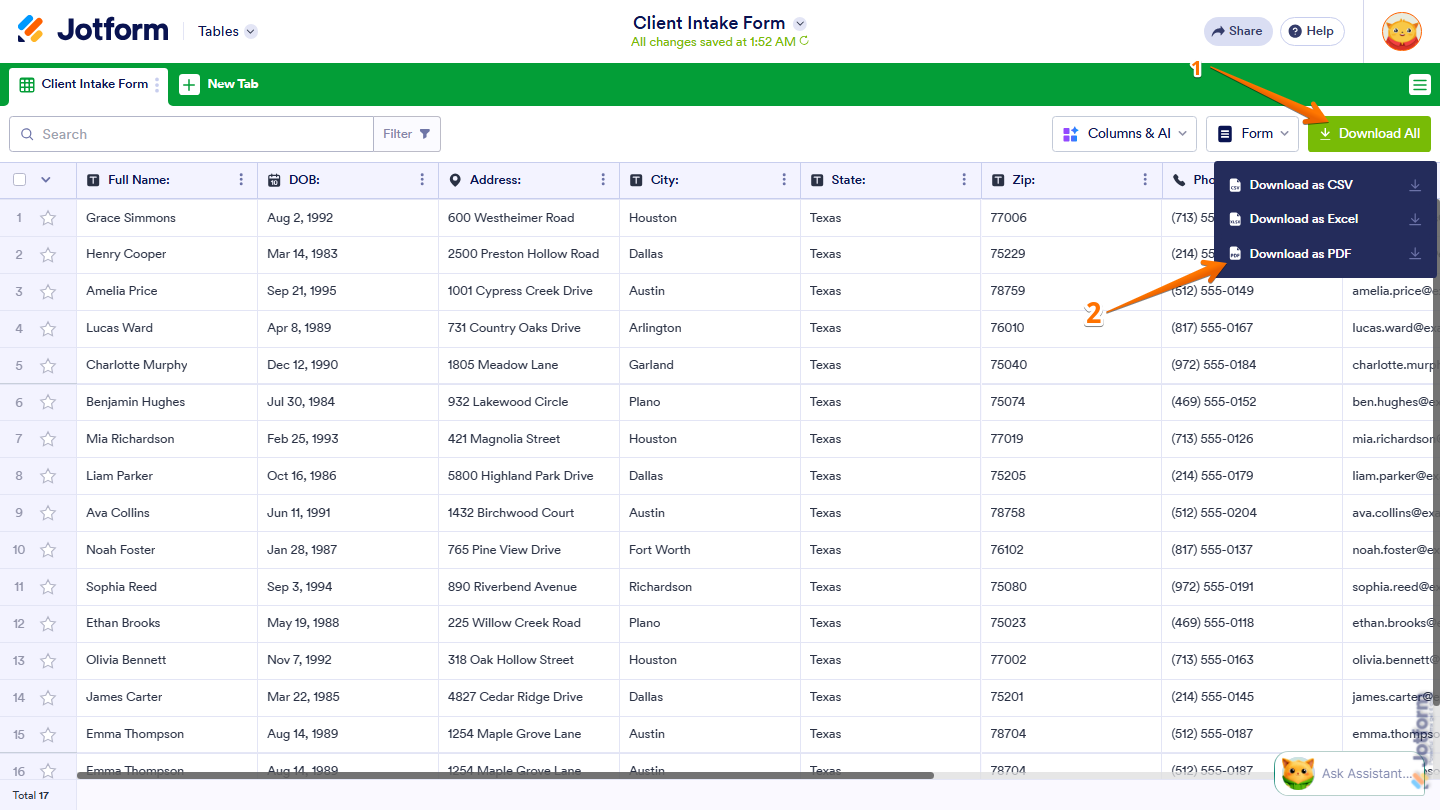The image size is (1440, 810).
Task: Select the 4827 Cedar Ridge Drive cell
Action: click(529, 697)
